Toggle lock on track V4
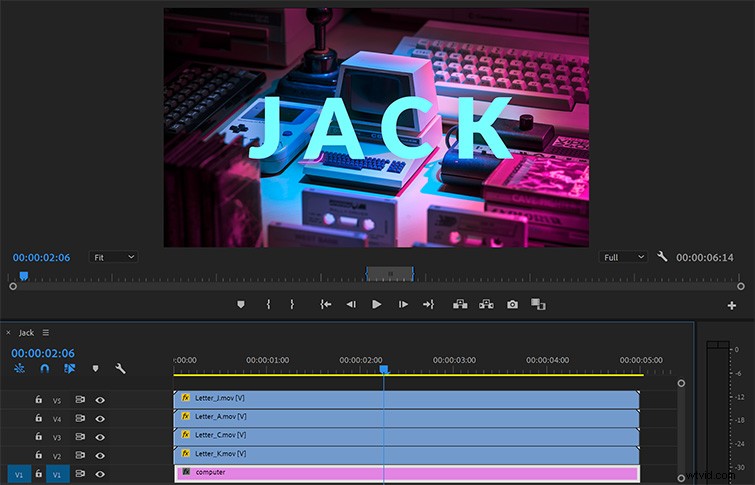This screenshot has height=485, width=755. [38, 418]
